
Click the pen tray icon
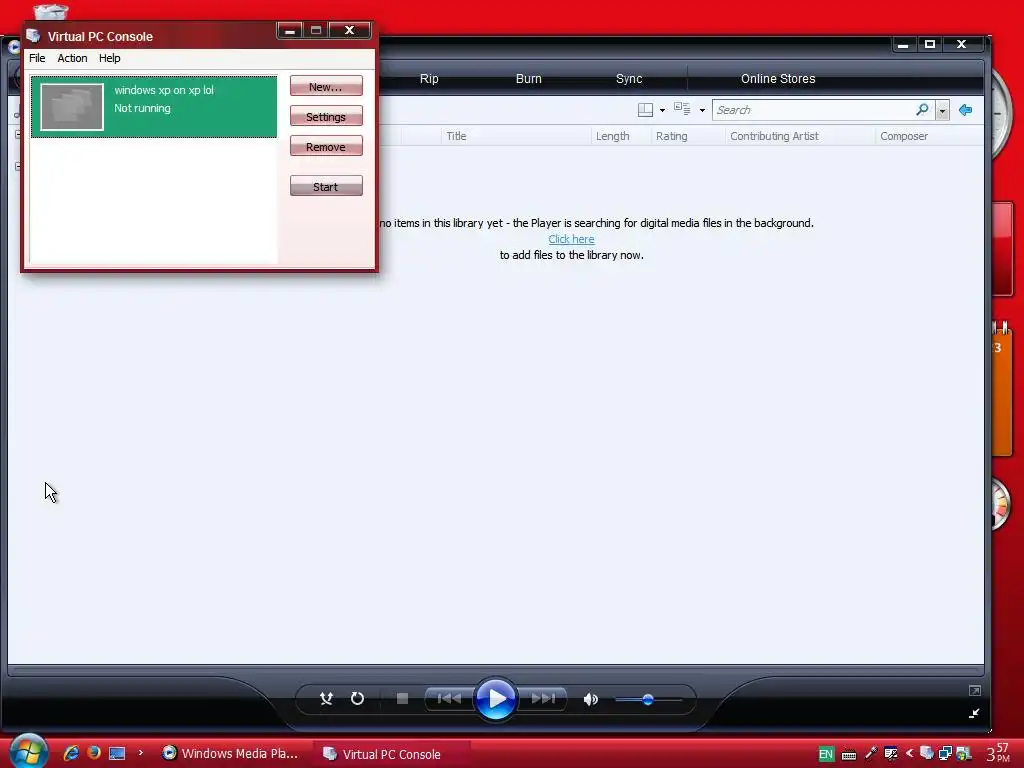click(871, 754)
